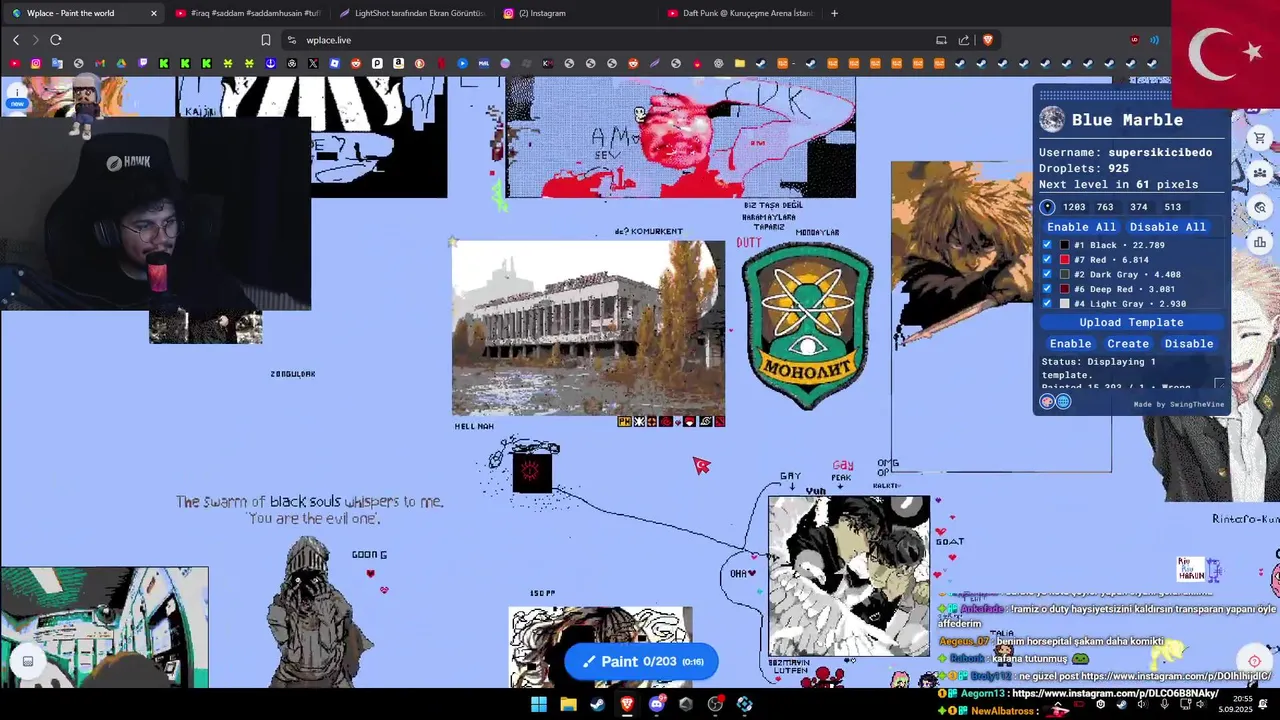Image resolution: width=1280 pixels, height=720 pixels.
Task: Click the Brave browser taskbar icon
Action: tap(627, 704)
